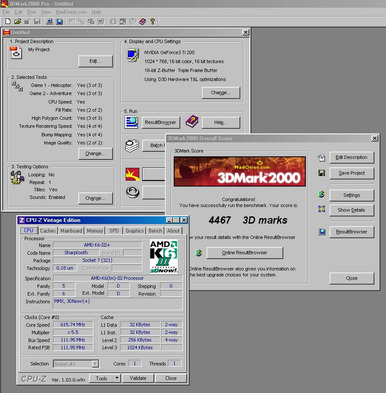This screenshot has width=386, height=393.
Task: Click the Open folder toolbar icon
Action: point(17,21)
